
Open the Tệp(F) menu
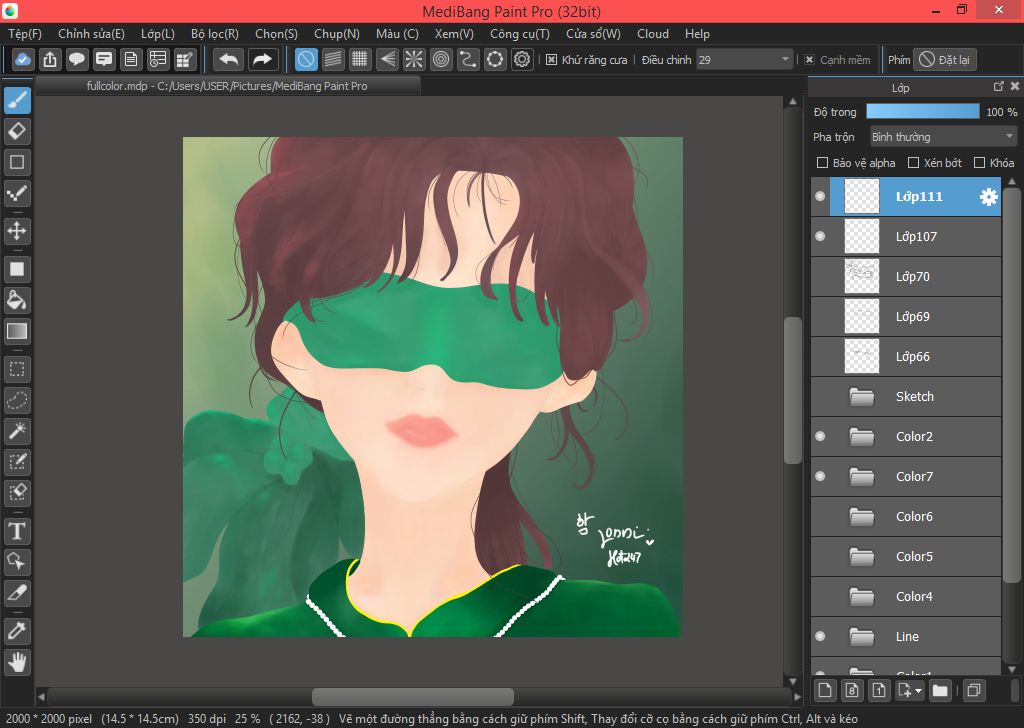pos(25,34)
